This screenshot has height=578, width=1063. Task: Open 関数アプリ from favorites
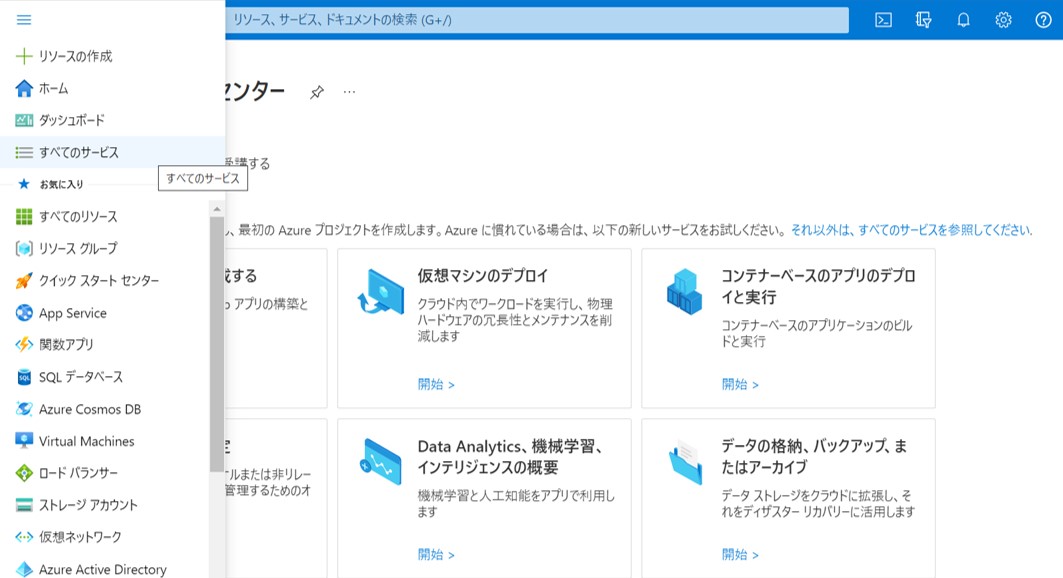[x=66, y=344]
